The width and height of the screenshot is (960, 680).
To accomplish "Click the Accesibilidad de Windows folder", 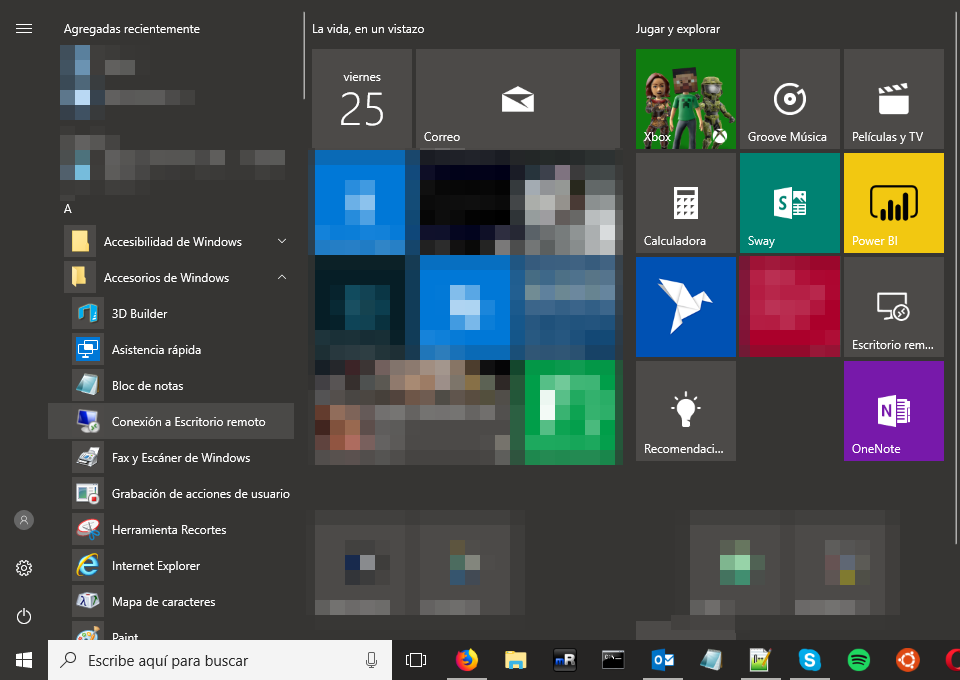I will pyautogui.click(x=171, y=241).
